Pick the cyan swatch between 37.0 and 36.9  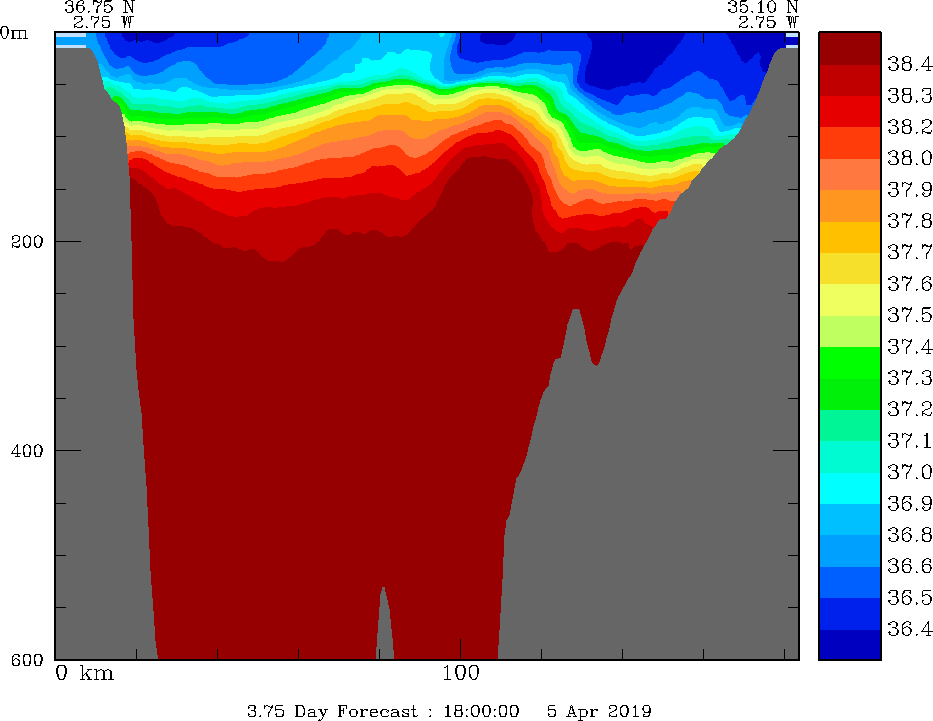[x=850, y=488]
